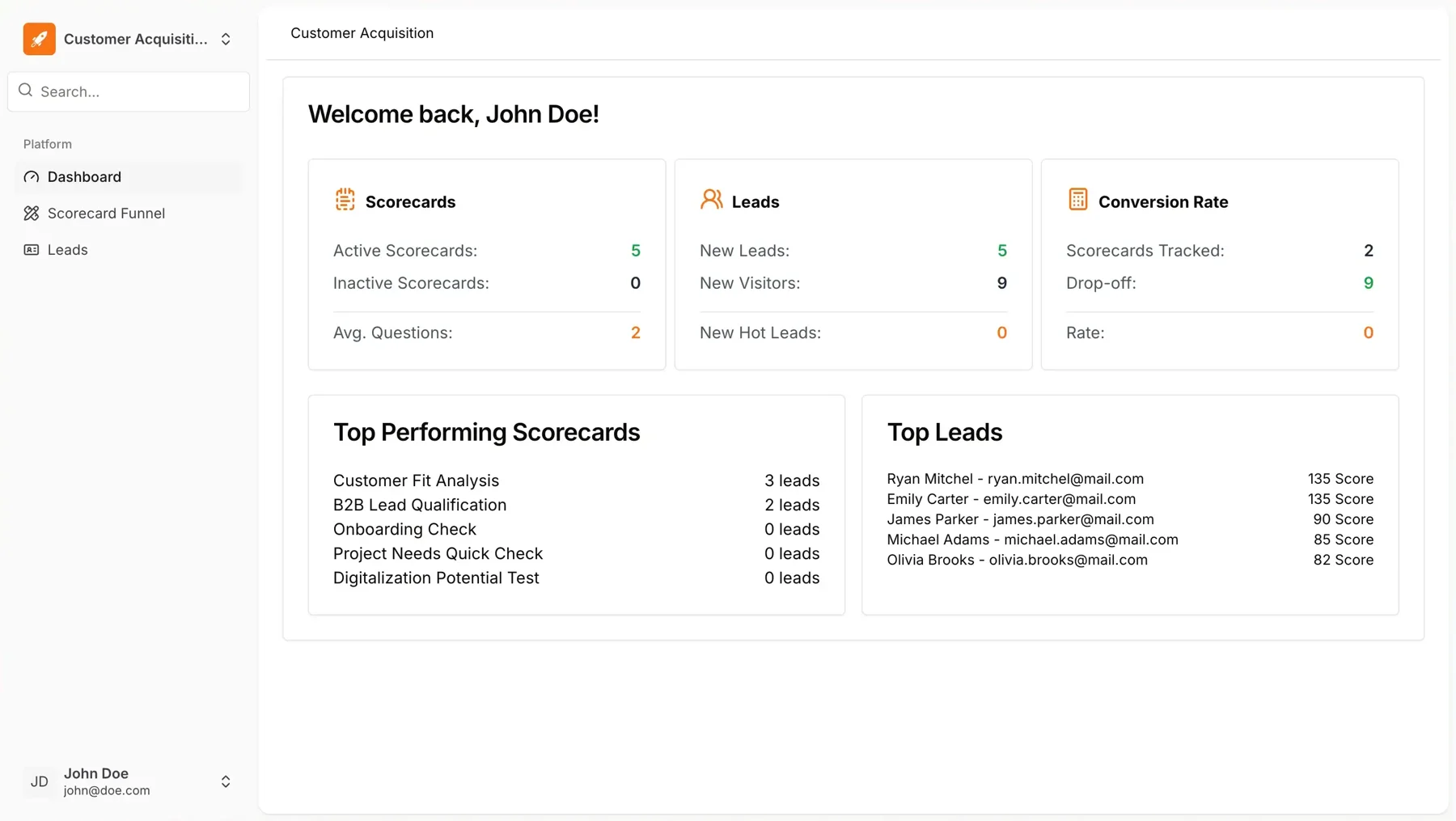
Task: Click the Conversion Rate calculator icon
Action: pos(1078,200)
